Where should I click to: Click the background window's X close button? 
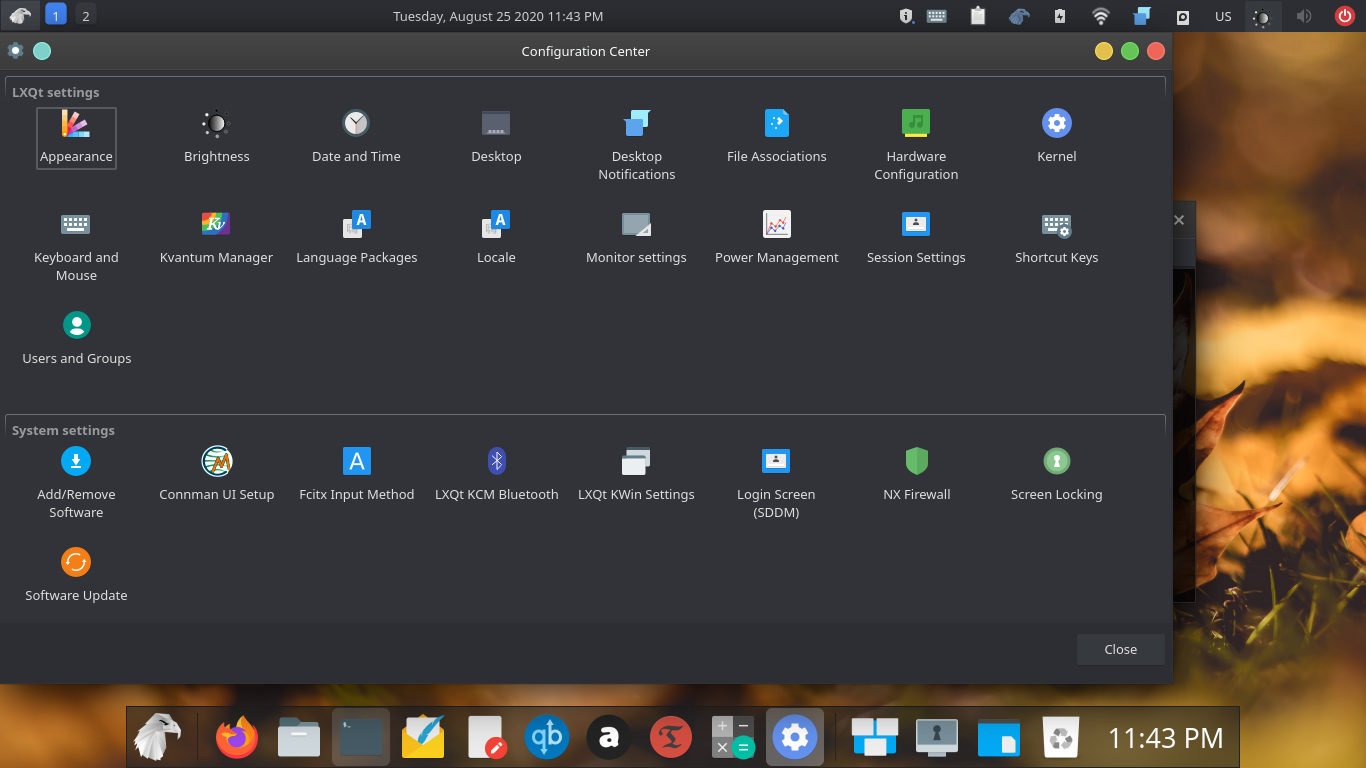pyautogui.click(x=1179, y=220)
